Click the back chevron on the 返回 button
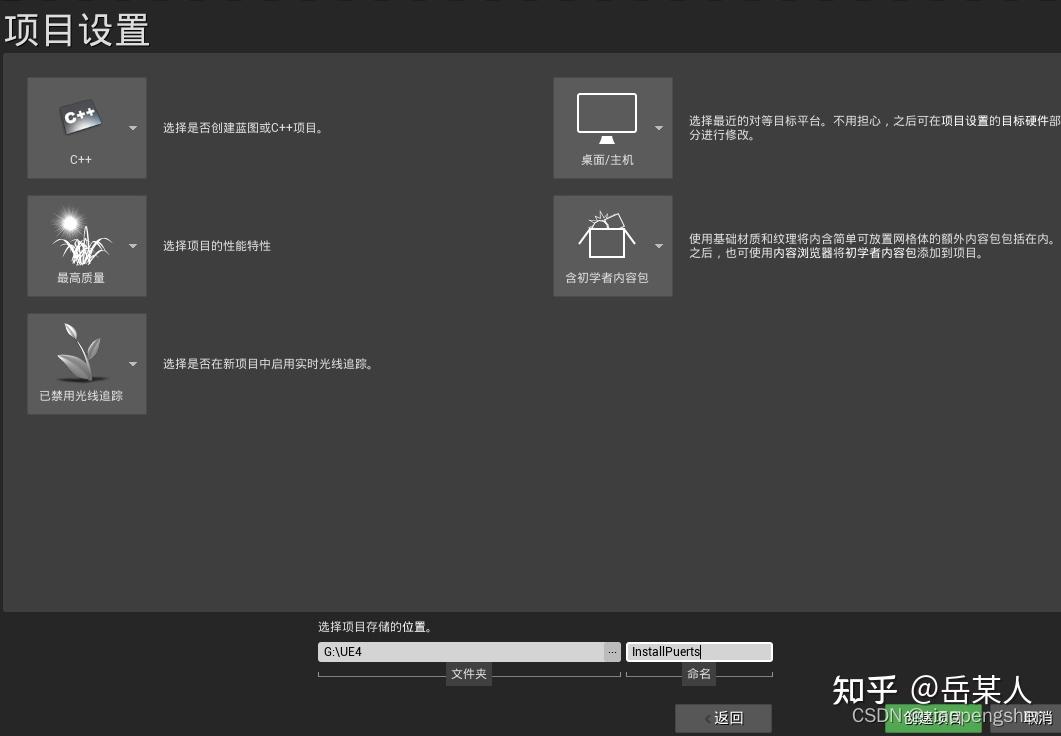Viewport: 1061px width, 736px height. [705, 718]
